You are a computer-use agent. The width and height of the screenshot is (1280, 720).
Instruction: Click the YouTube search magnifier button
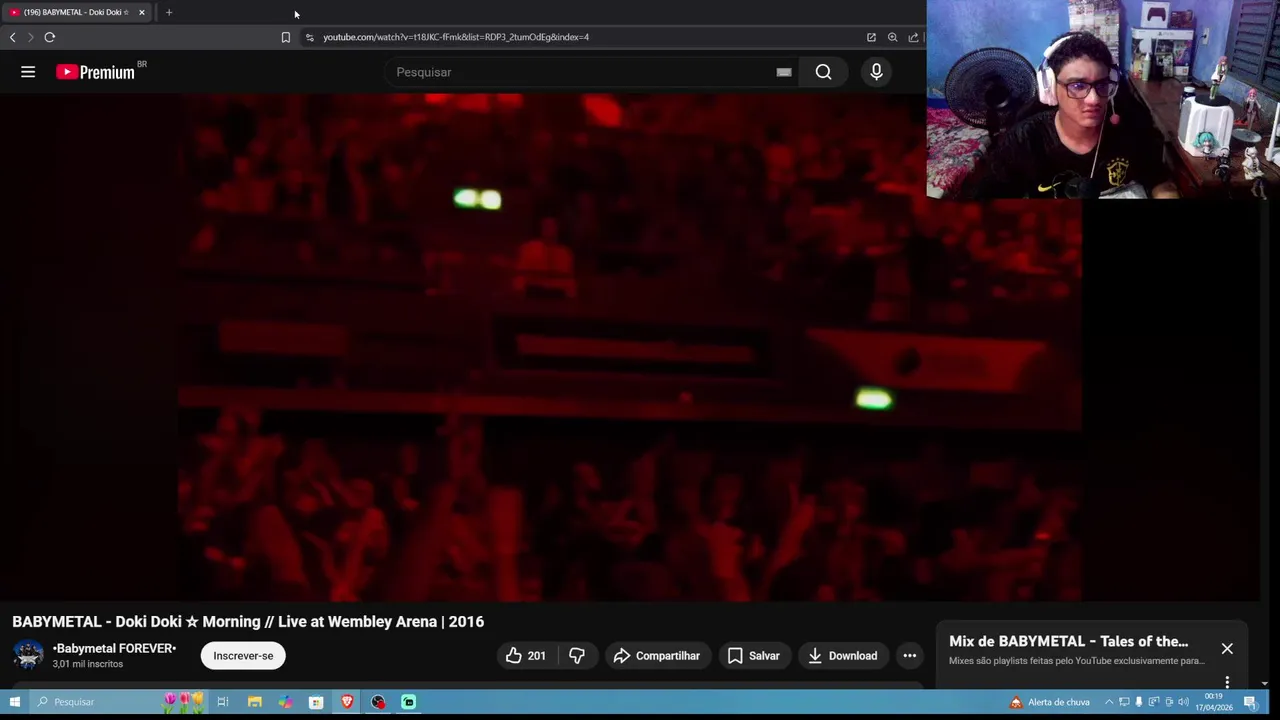(x=823, y=72)
